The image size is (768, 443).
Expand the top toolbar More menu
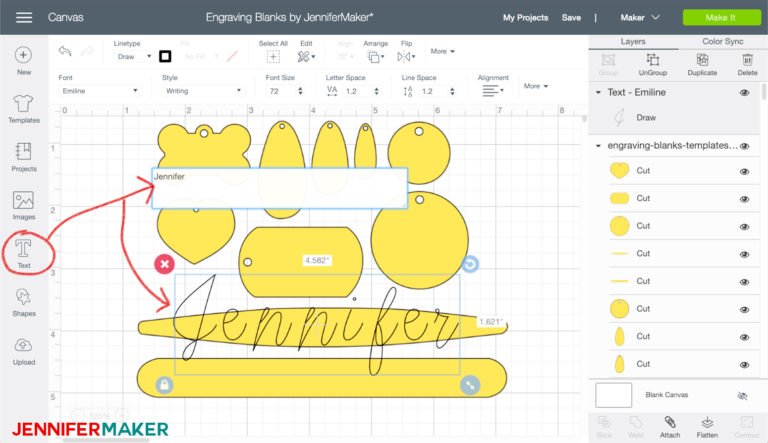click(x=442, y=51)
